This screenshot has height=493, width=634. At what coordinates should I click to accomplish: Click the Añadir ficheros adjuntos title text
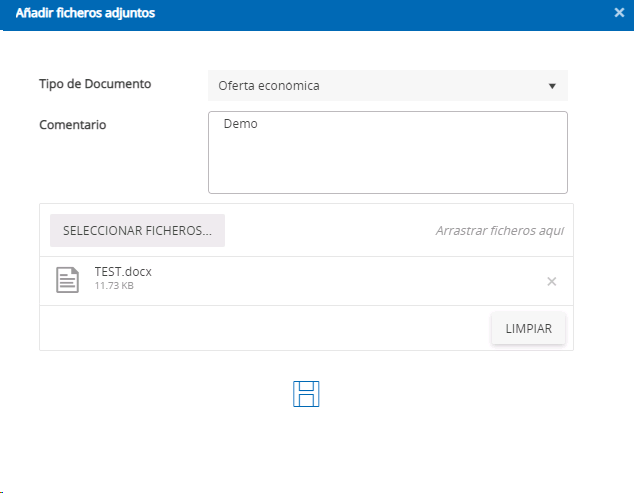[85, 13]
